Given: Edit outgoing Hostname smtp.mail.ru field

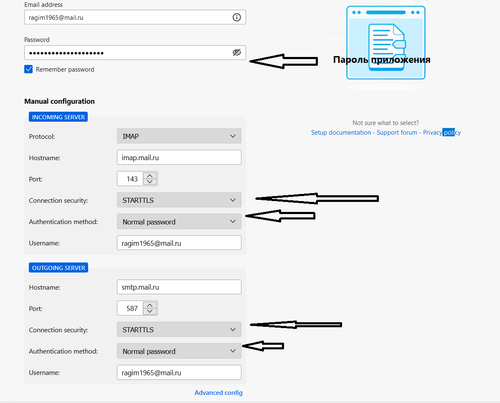Looking at the screenshot, I should click(x=179, y=287).
